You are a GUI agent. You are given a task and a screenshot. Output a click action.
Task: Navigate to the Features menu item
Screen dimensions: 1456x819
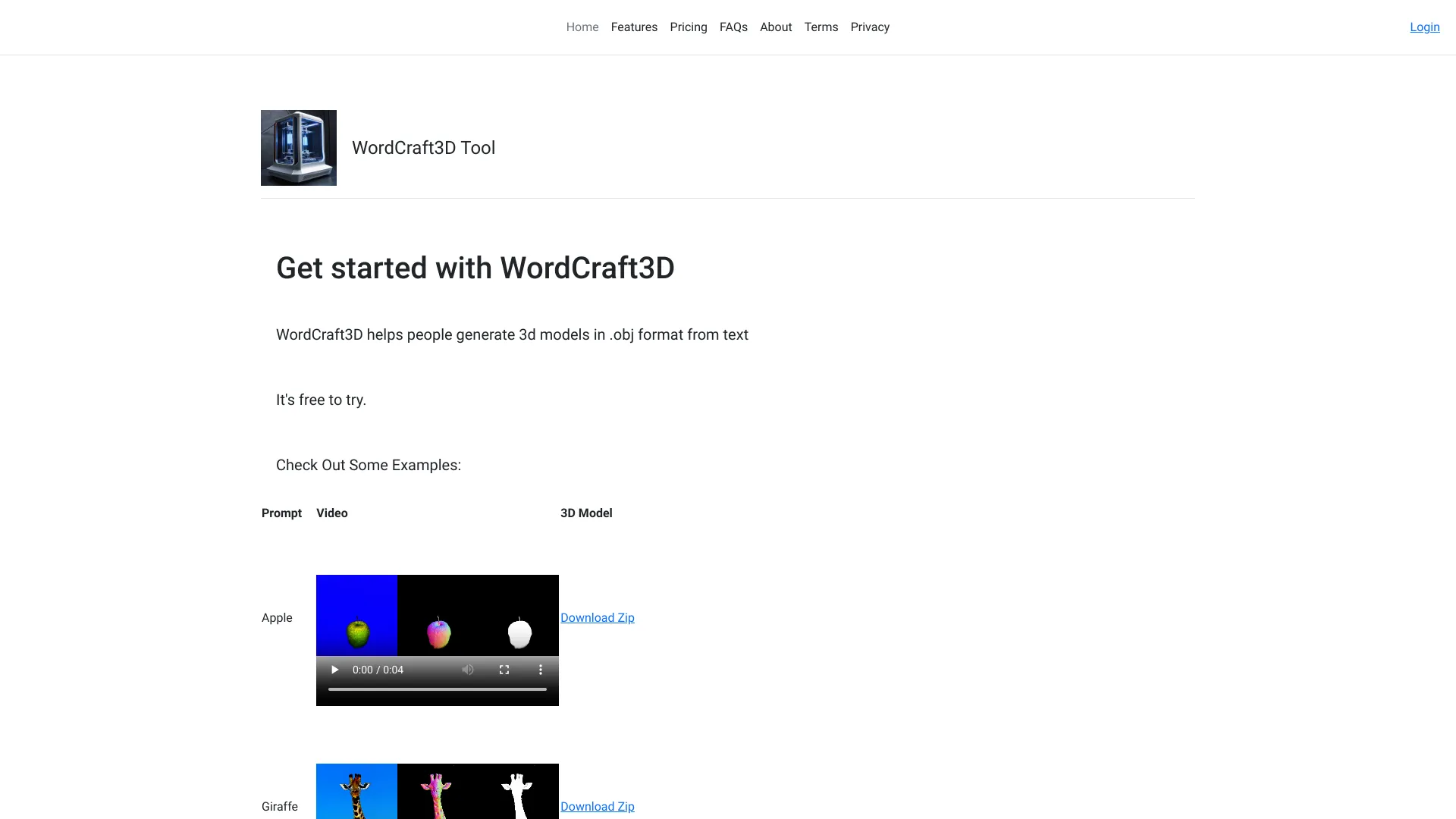click(x=634, y=27)
